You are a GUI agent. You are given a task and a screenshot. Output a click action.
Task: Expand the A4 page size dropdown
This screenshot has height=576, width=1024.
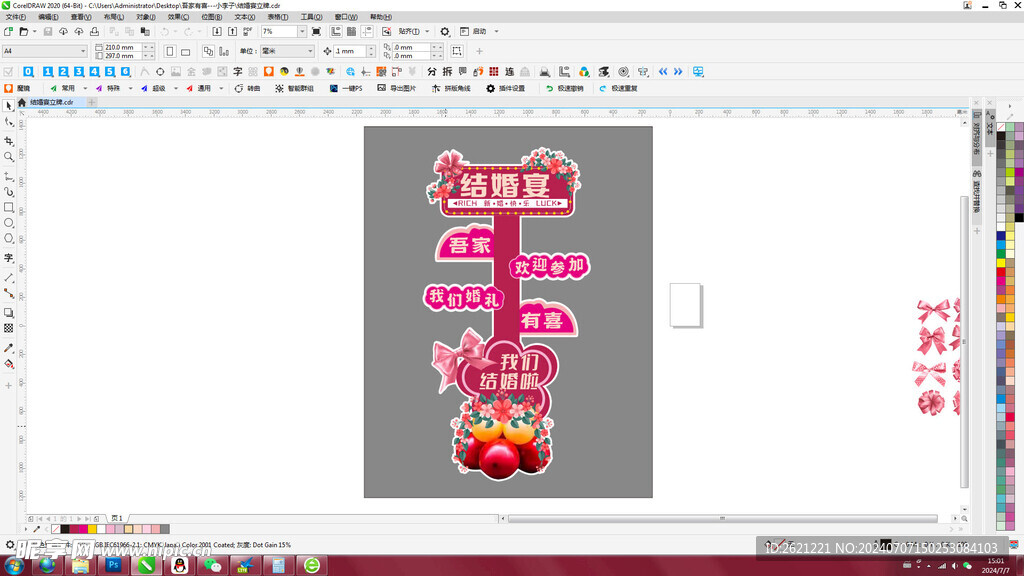[x=83, y=51]
